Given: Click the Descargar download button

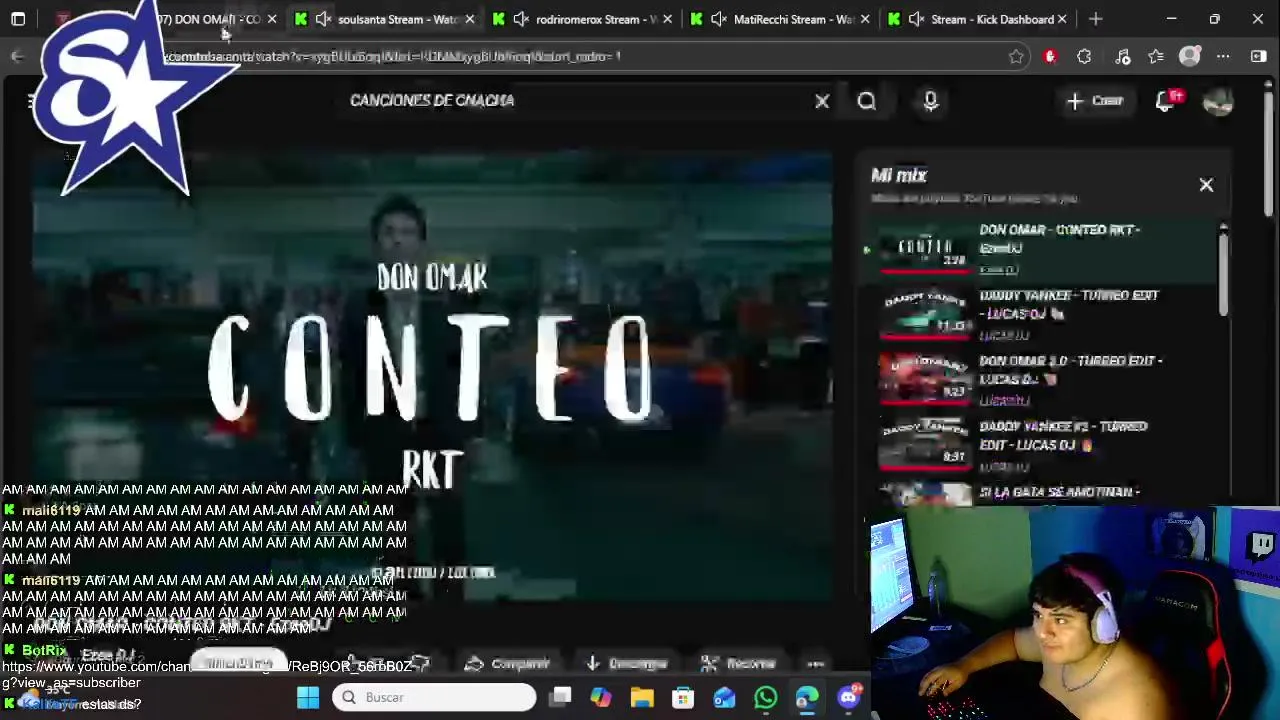Looking at the screenshot, I should 626,664.
